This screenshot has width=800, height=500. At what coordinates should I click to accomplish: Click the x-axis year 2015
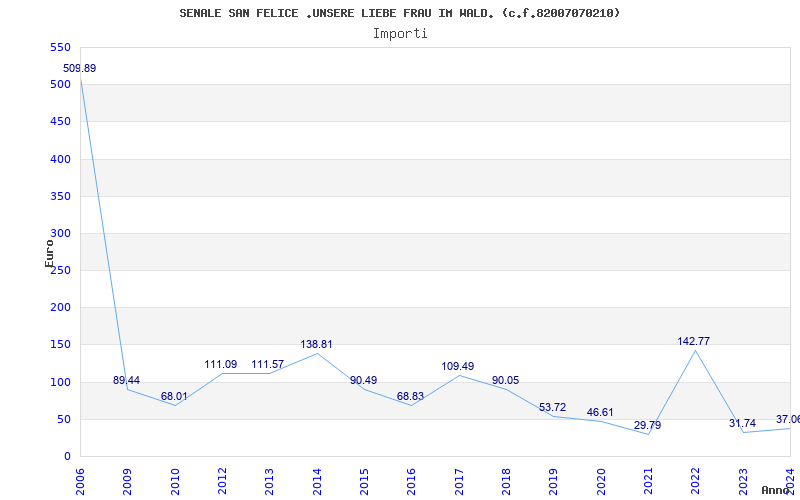[x=364, y=481]
